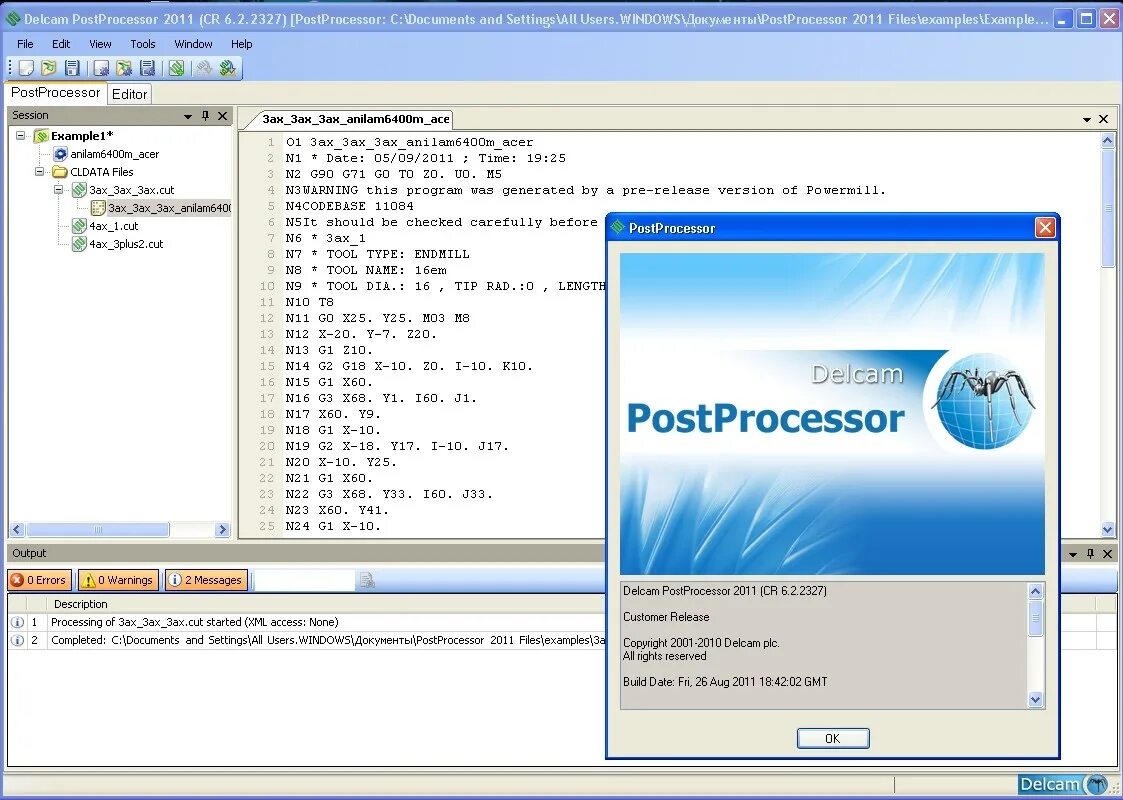1123x800 pixels.
Task: Toggle the 0 Errors filter button
Action: click(x=39, y=580)
